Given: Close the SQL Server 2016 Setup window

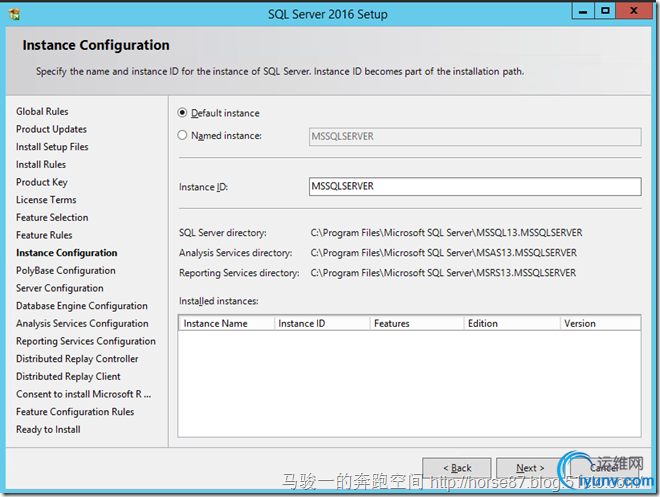Looking at the screenshot, I should [634, 11].
